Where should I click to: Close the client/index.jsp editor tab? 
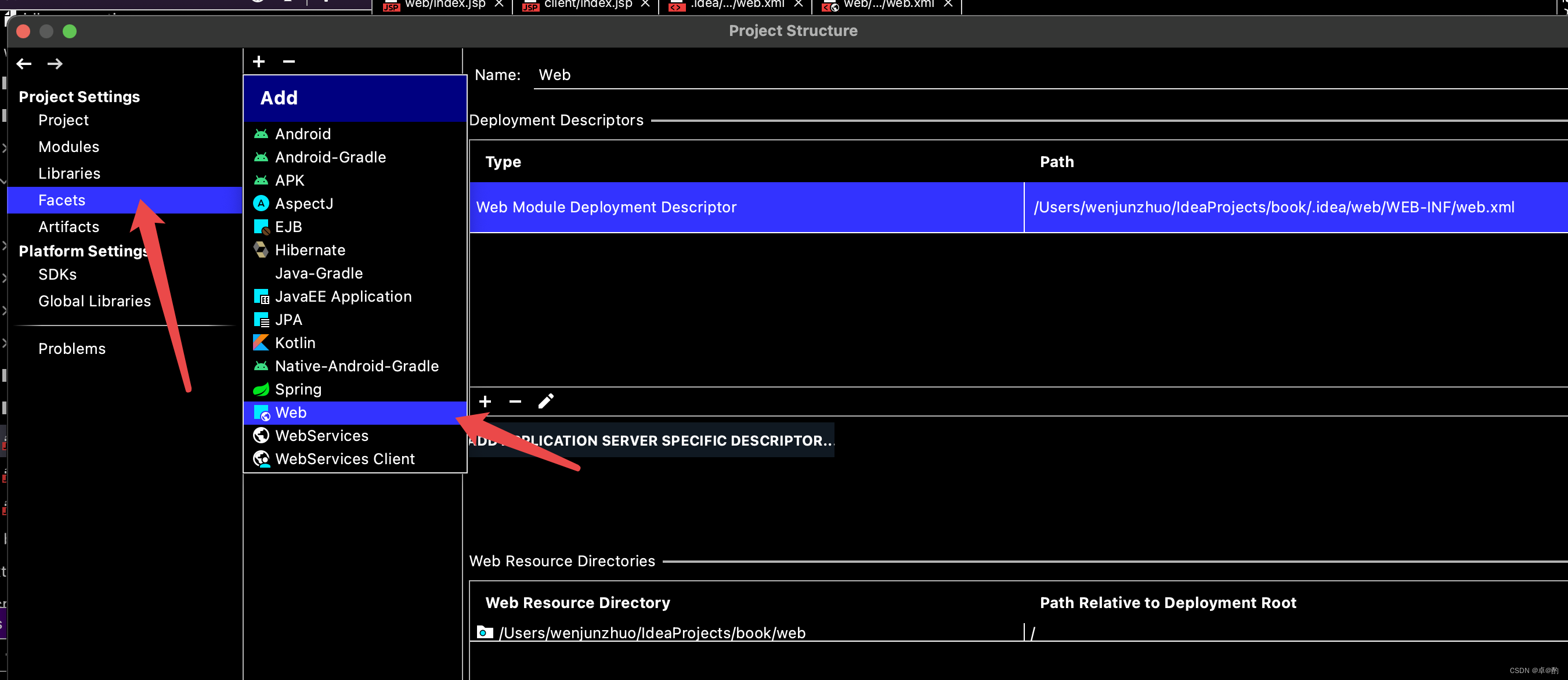(x=645, y=3)
